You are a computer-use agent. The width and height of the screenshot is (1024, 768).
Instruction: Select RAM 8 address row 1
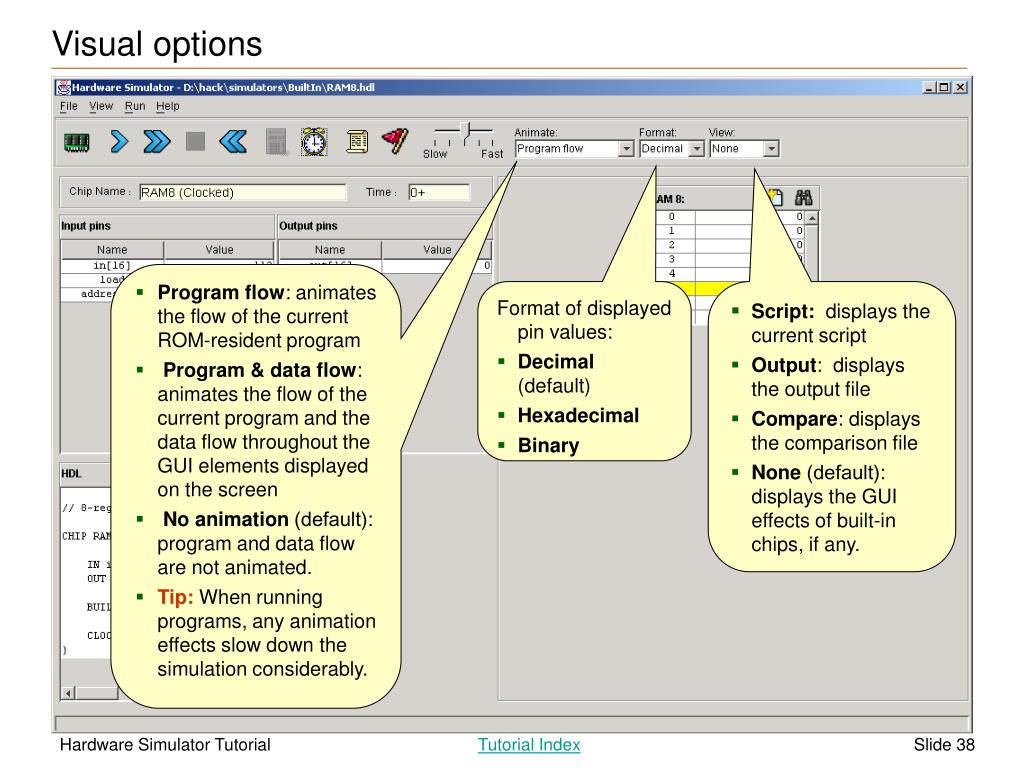click(x=730, y=231)
